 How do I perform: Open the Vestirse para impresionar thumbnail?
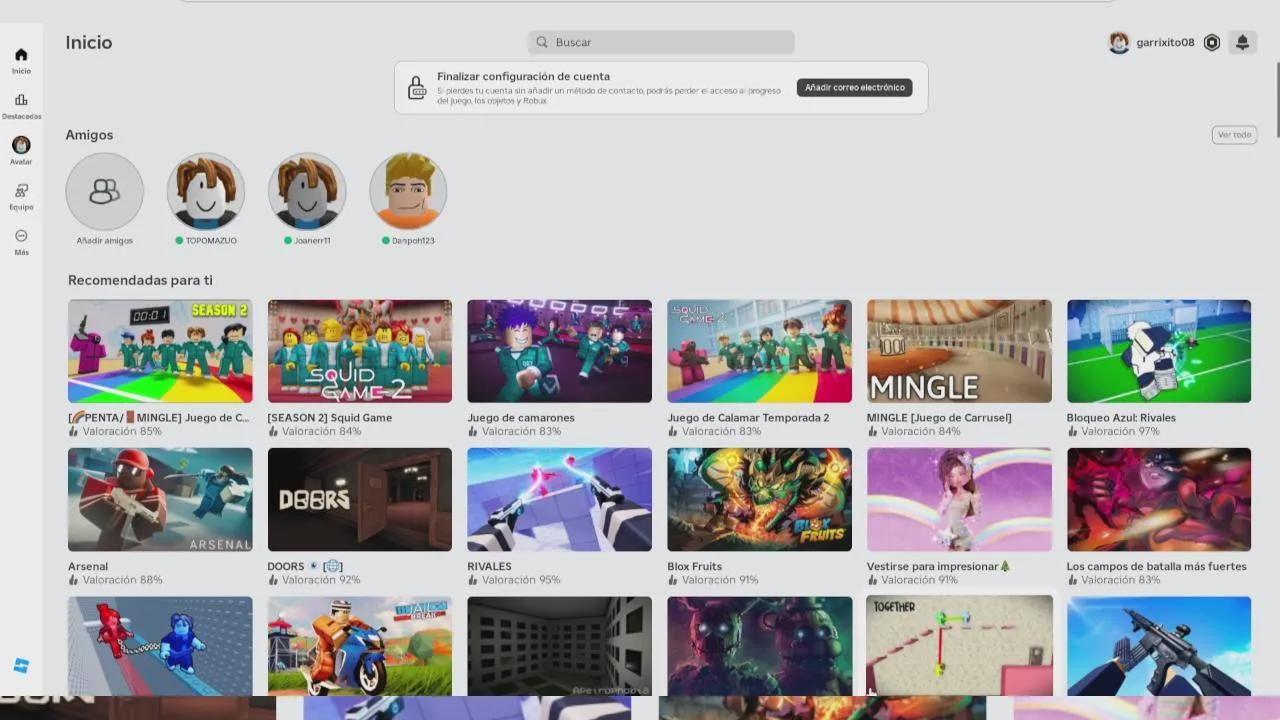tap(959, 499)
